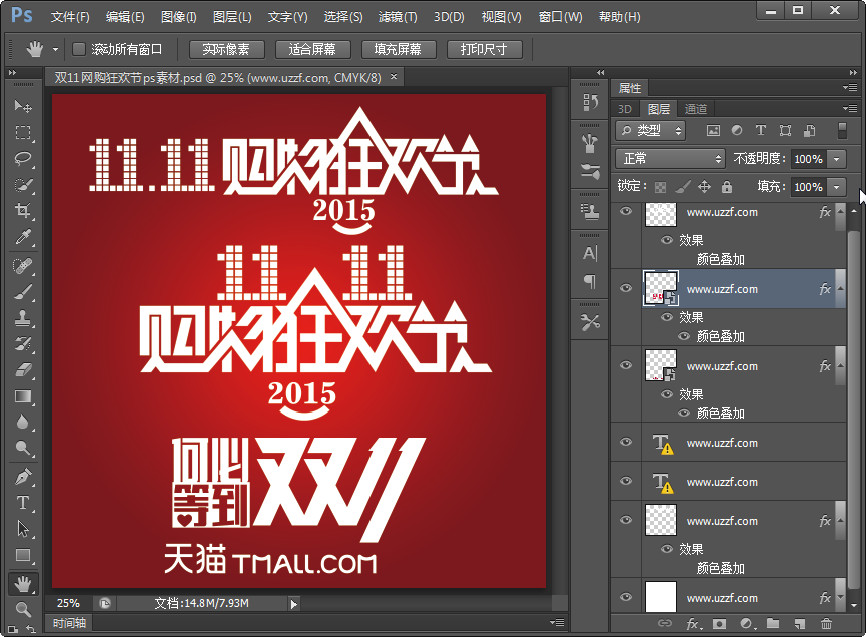Select the Brush tool

(x=23, y=292)
